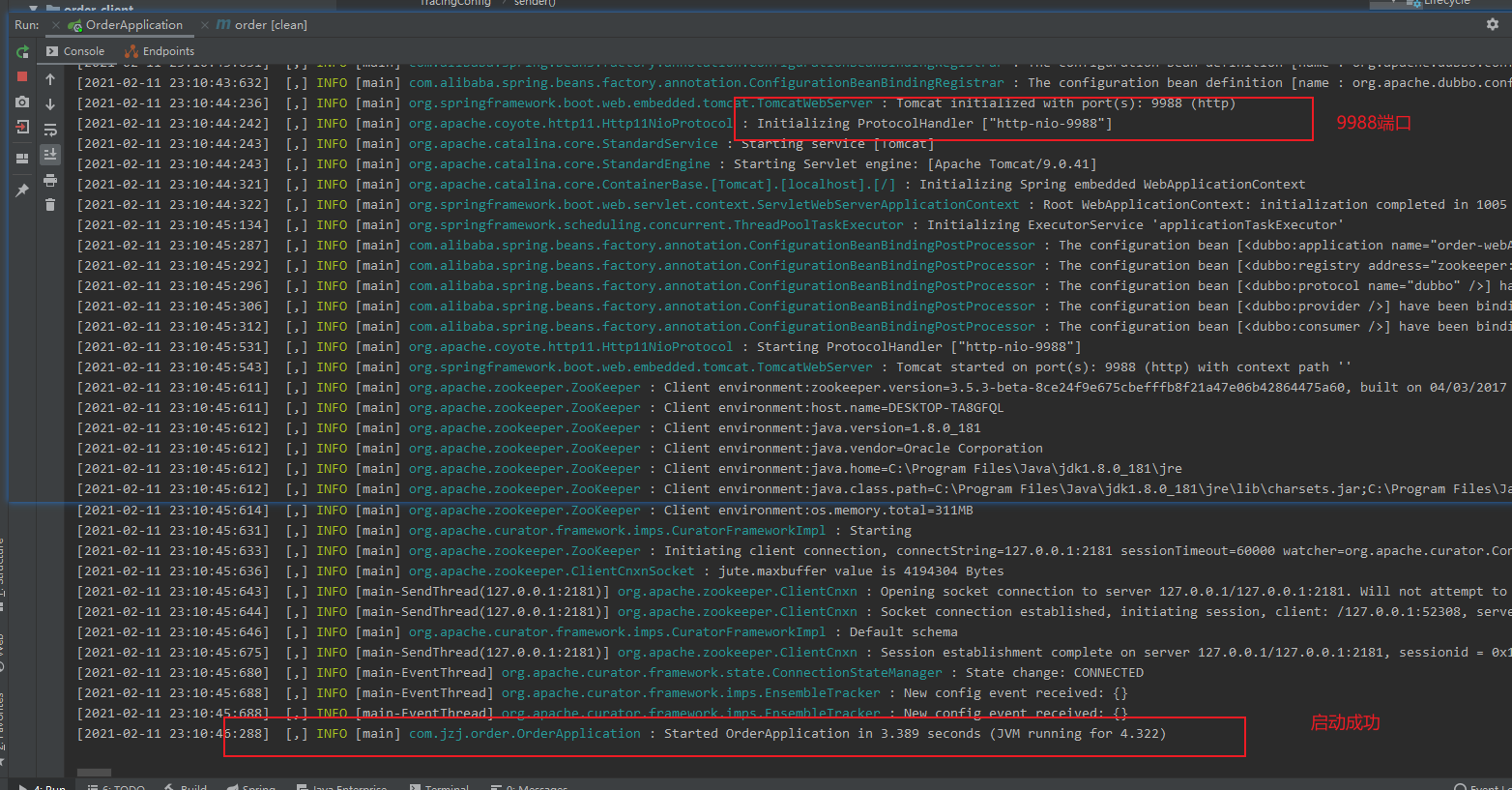Rerun OrderApplication with the green rerun icon

[22, 51]
